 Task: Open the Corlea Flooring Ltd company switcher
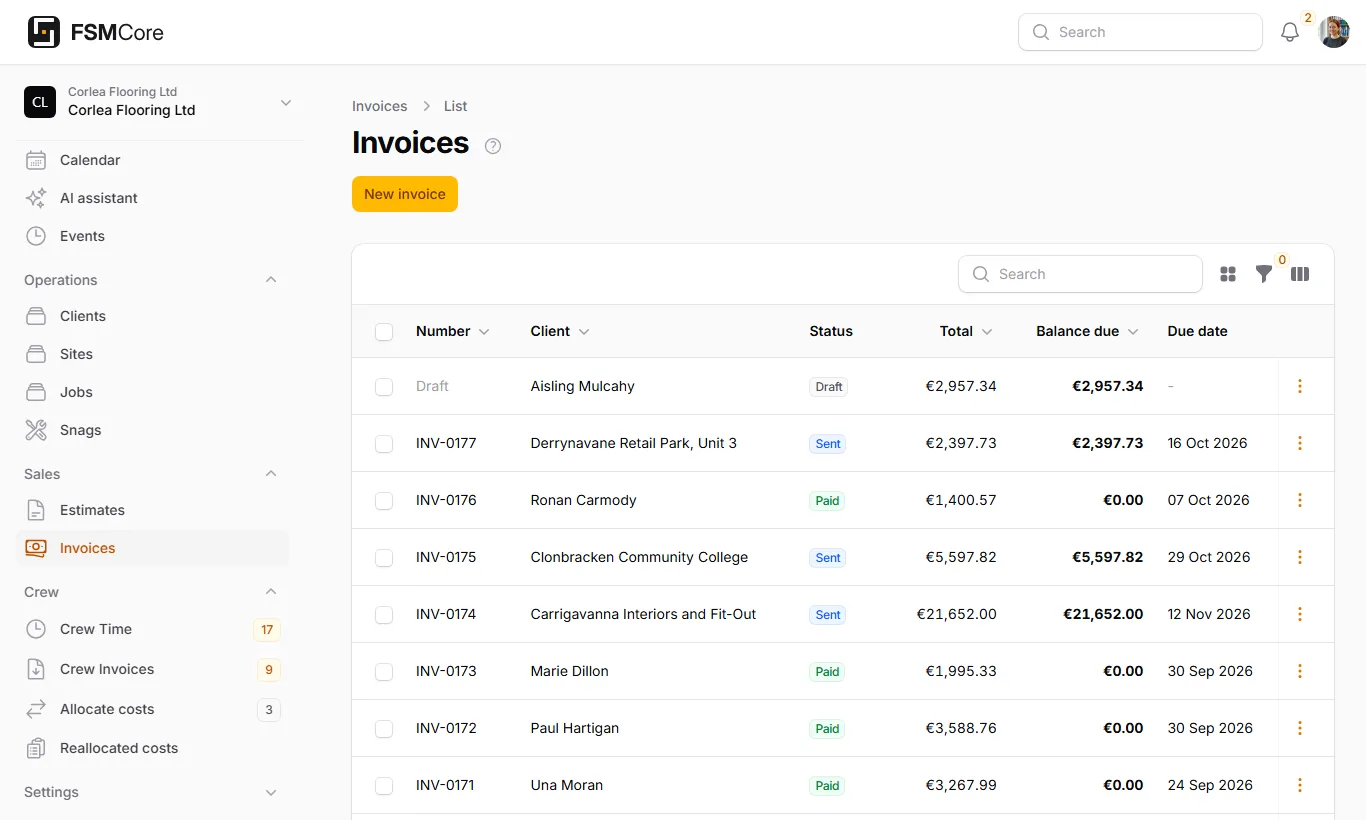160,102
